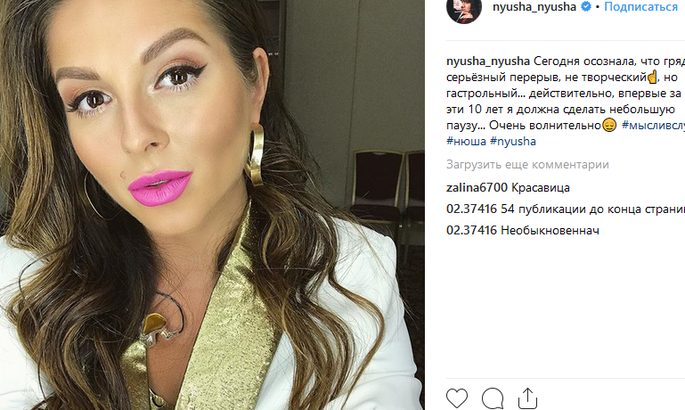Click the sad face emoji in caption

(x=609, y=125)
